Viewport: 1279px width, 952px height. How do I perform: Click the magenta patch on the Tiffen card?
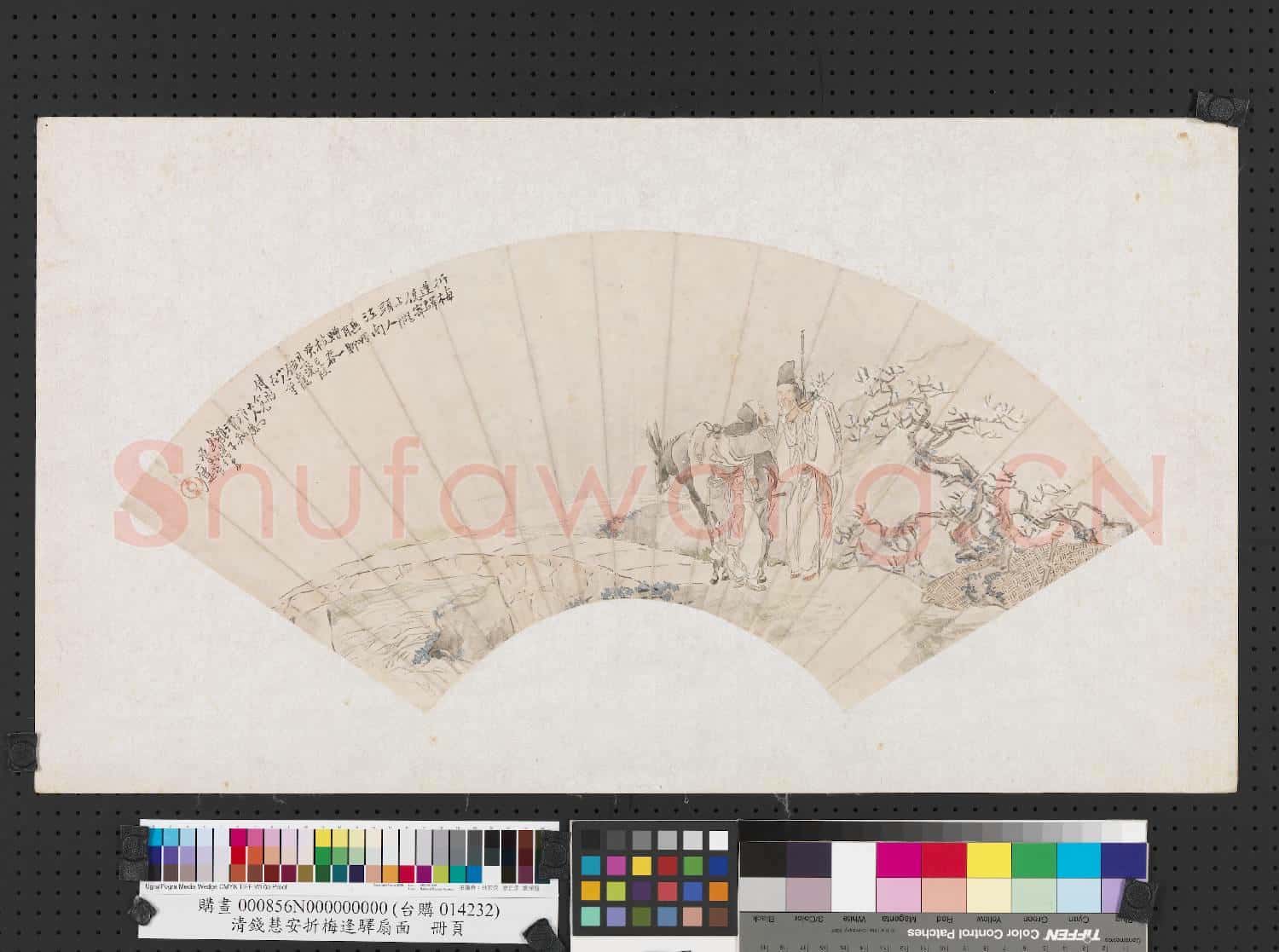pos(898,859)
